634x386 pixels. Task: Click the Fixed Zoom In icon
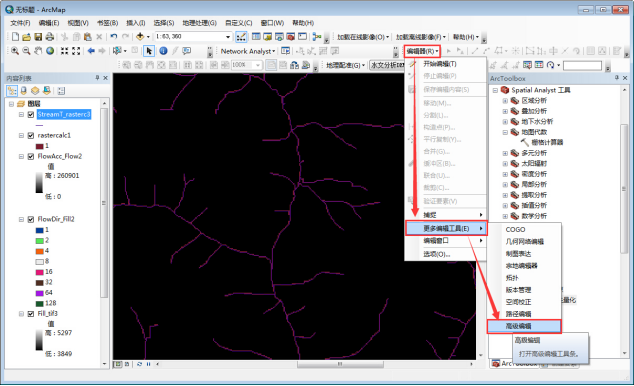(64, 51)
